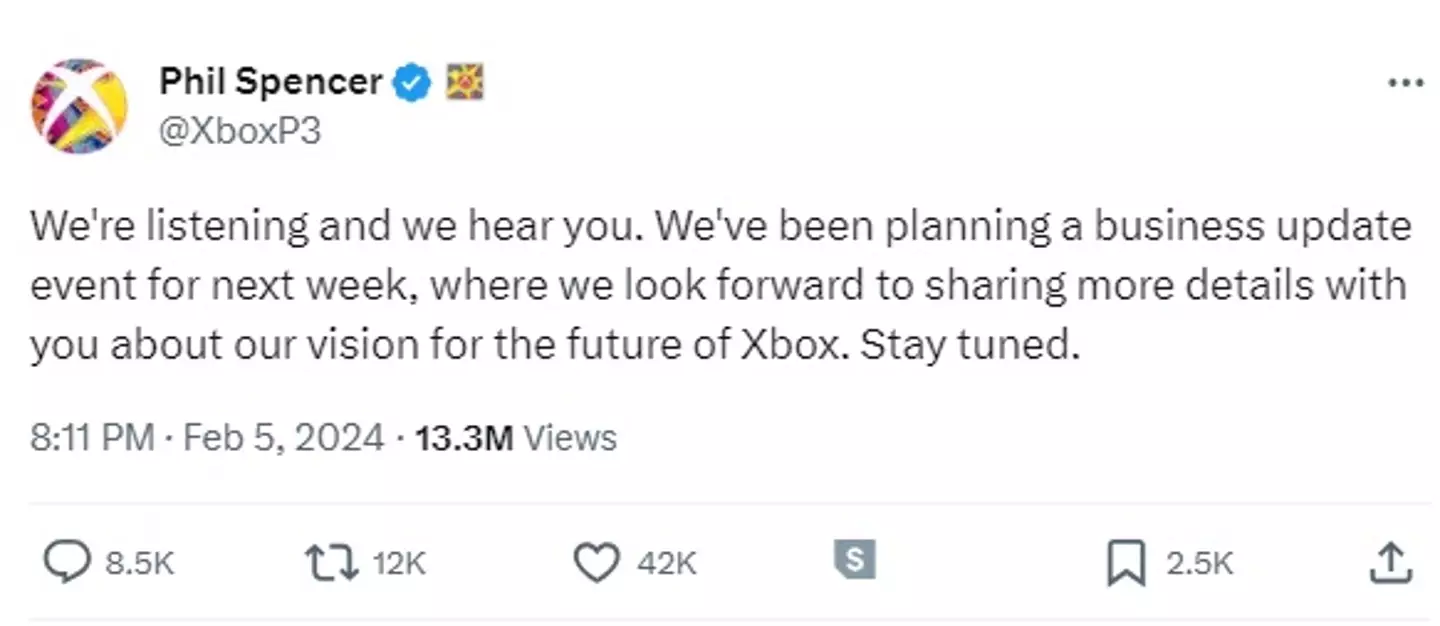Open the Phil Spencer display name link
This screenshot has height=626, width=1440.
tap(270, 82)
